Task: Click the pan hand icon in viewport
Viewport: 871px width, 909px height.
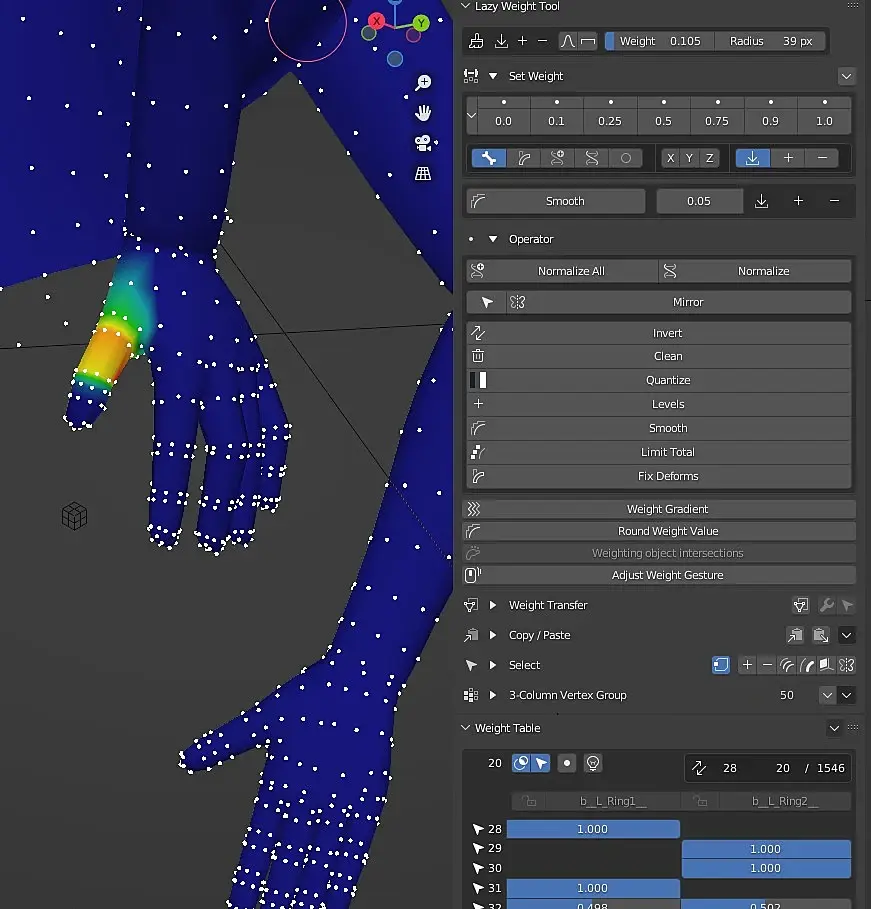Action: click(423, 112)
